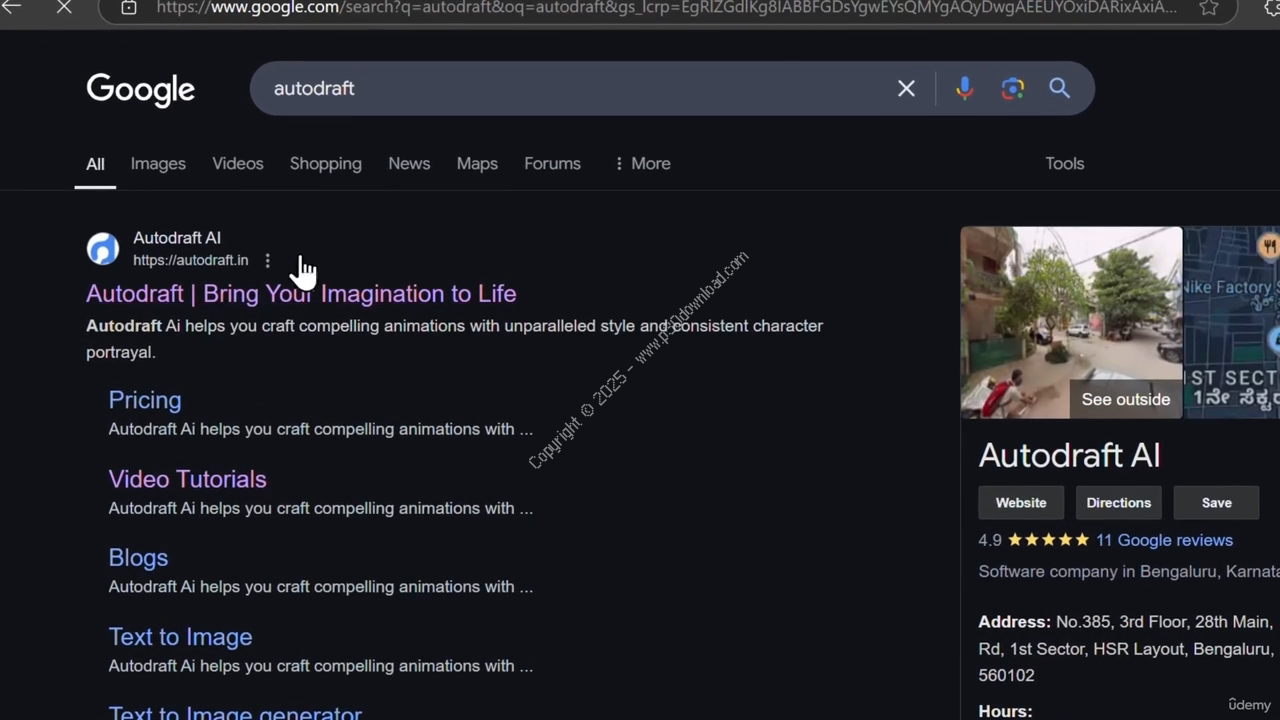Switch to the Maps tab

point(477,164)
